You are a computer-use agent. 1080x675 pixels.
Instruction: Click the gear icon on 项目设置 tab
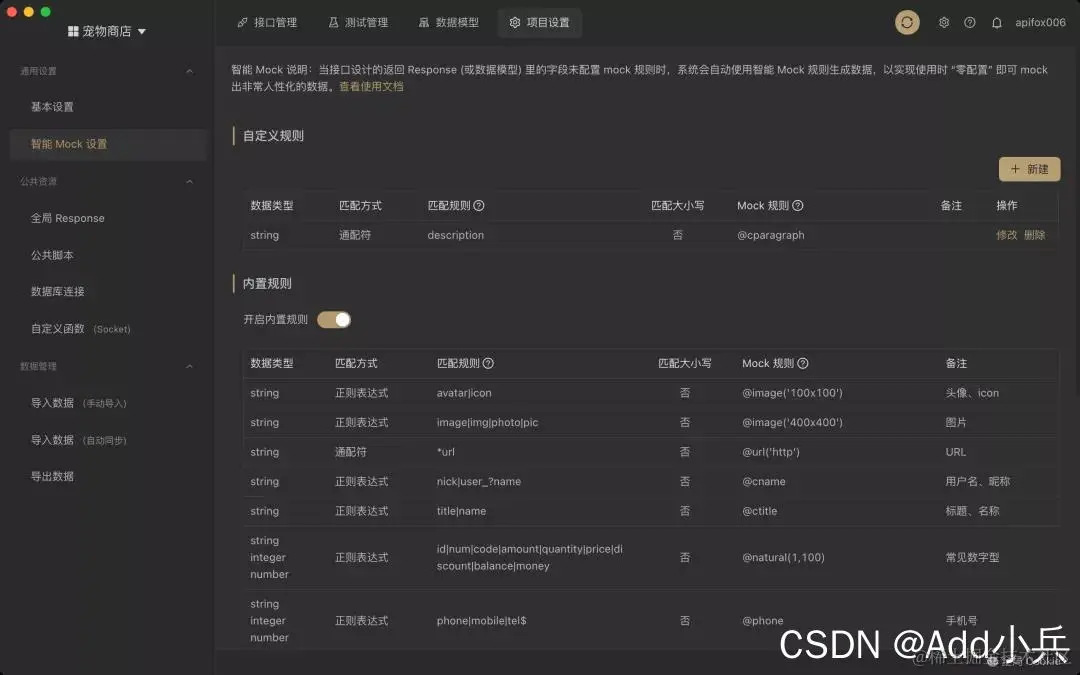(514, 22)
